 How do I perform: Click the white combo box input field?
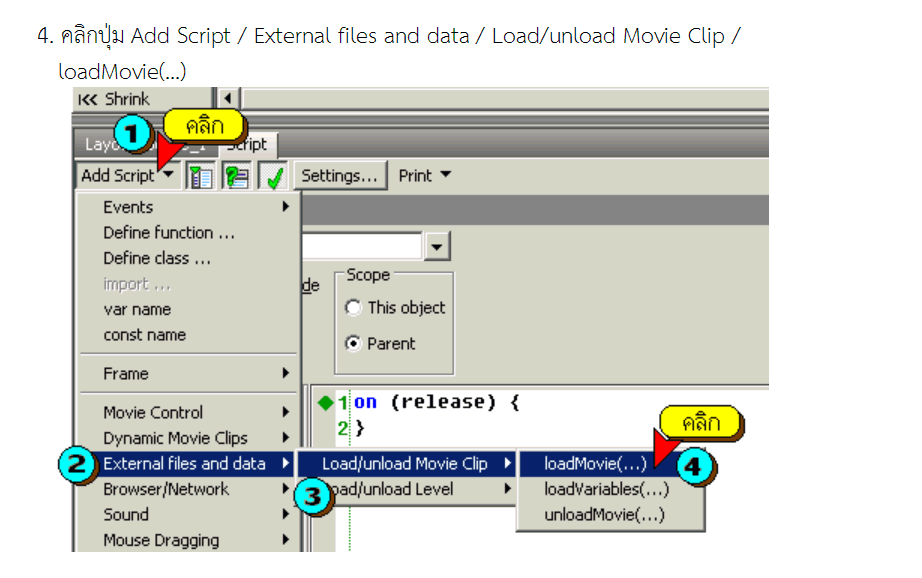coord(362,246)
